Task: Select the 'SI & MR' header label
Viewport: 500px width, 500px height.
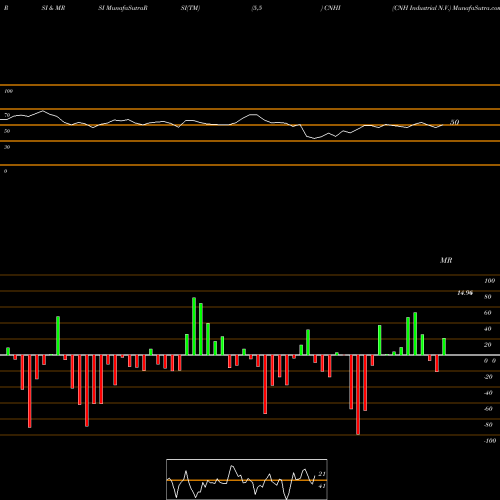Action: (x=53, y=8)
